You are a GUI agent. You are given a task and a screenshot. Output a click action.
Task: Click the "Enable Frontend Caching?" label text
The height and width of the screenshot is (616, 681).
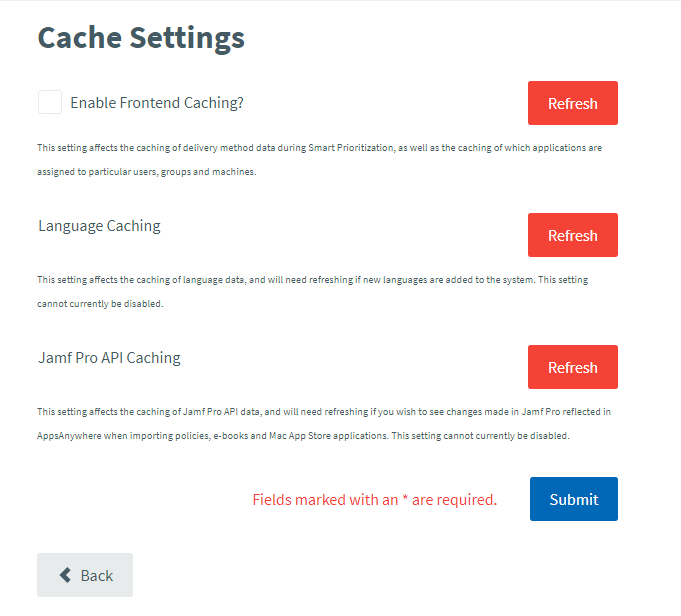(x=157, y=103)
